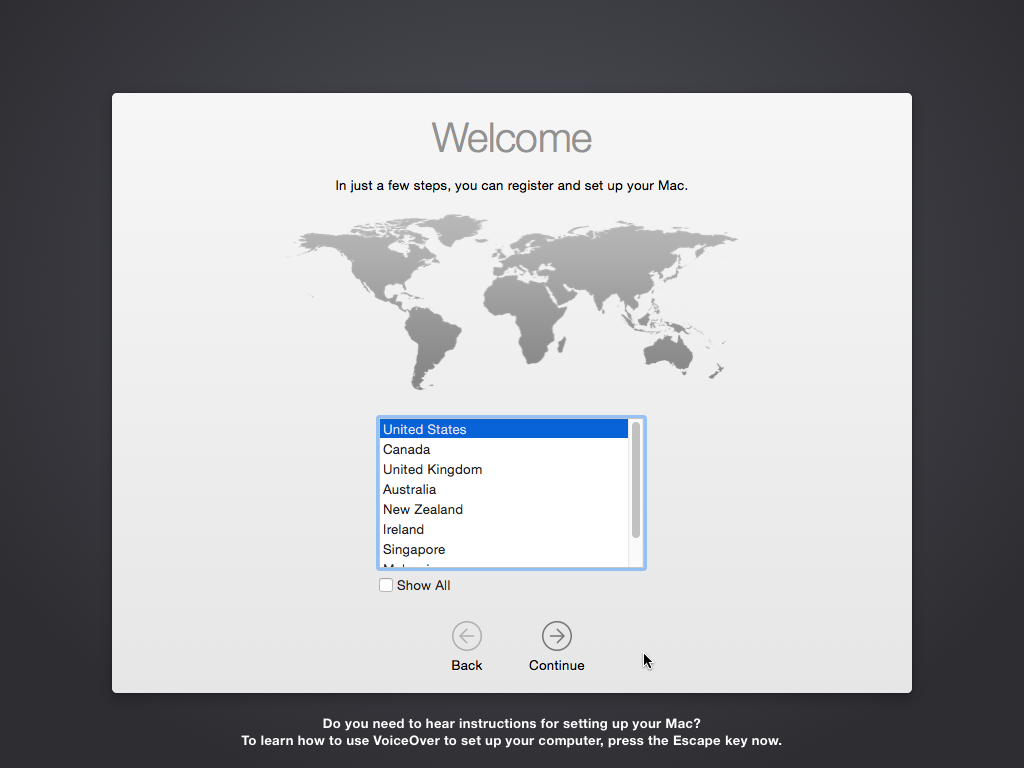The image size is (1024, 768).
Task: Click the VoiceOver instructions text at bottom
Action: pos(512,732)
